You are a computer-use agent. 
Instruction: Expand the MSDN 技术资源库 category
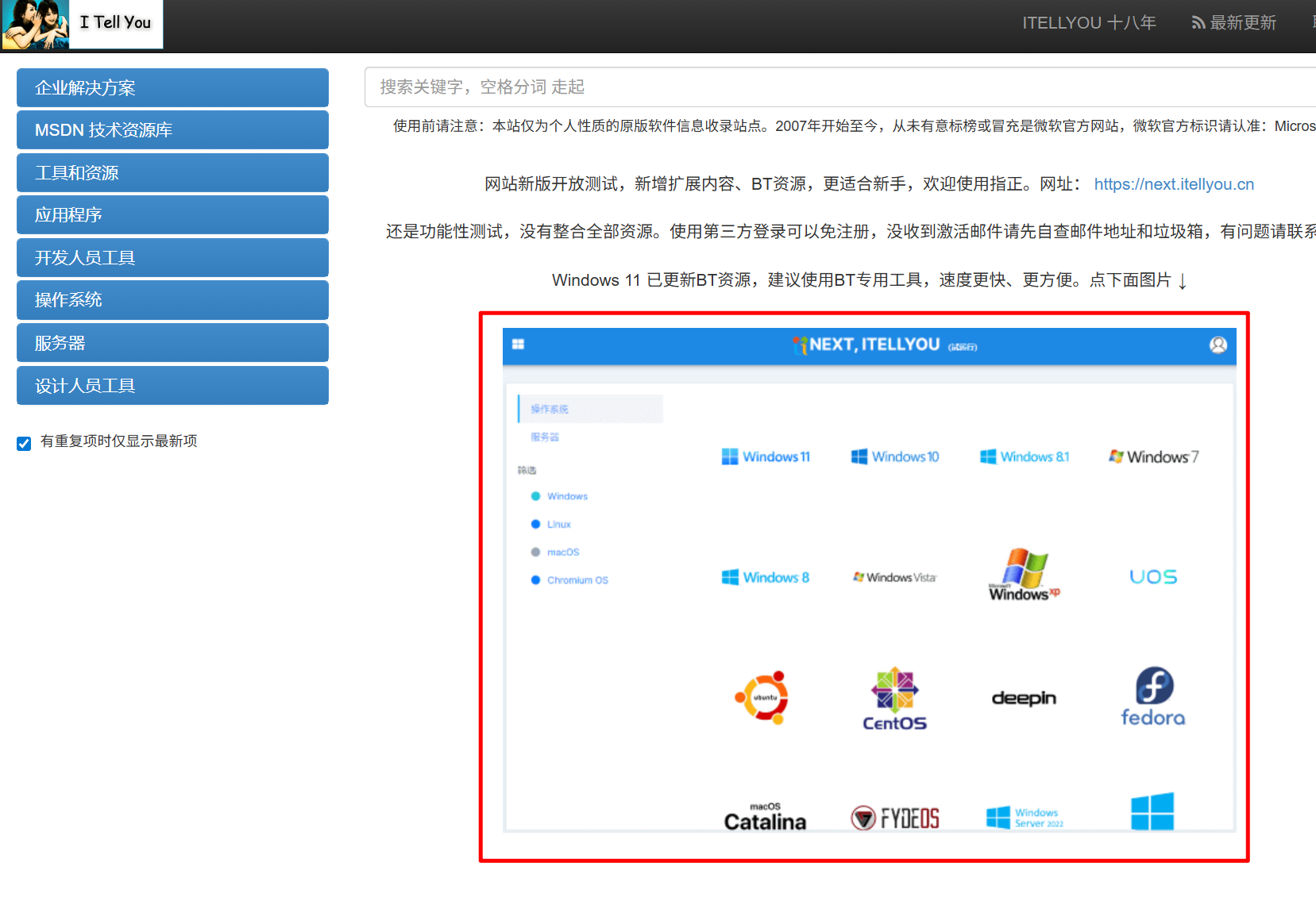(172, 129)
